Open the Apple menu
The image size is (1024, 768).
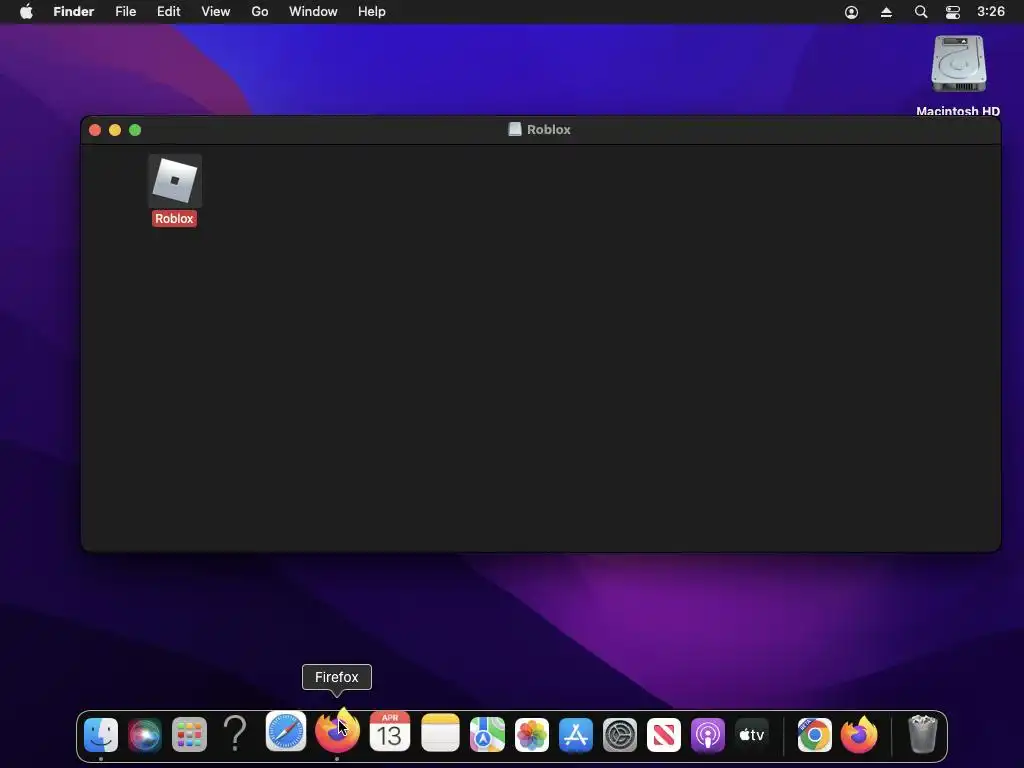pyautogui.click(x=26, y=12)
